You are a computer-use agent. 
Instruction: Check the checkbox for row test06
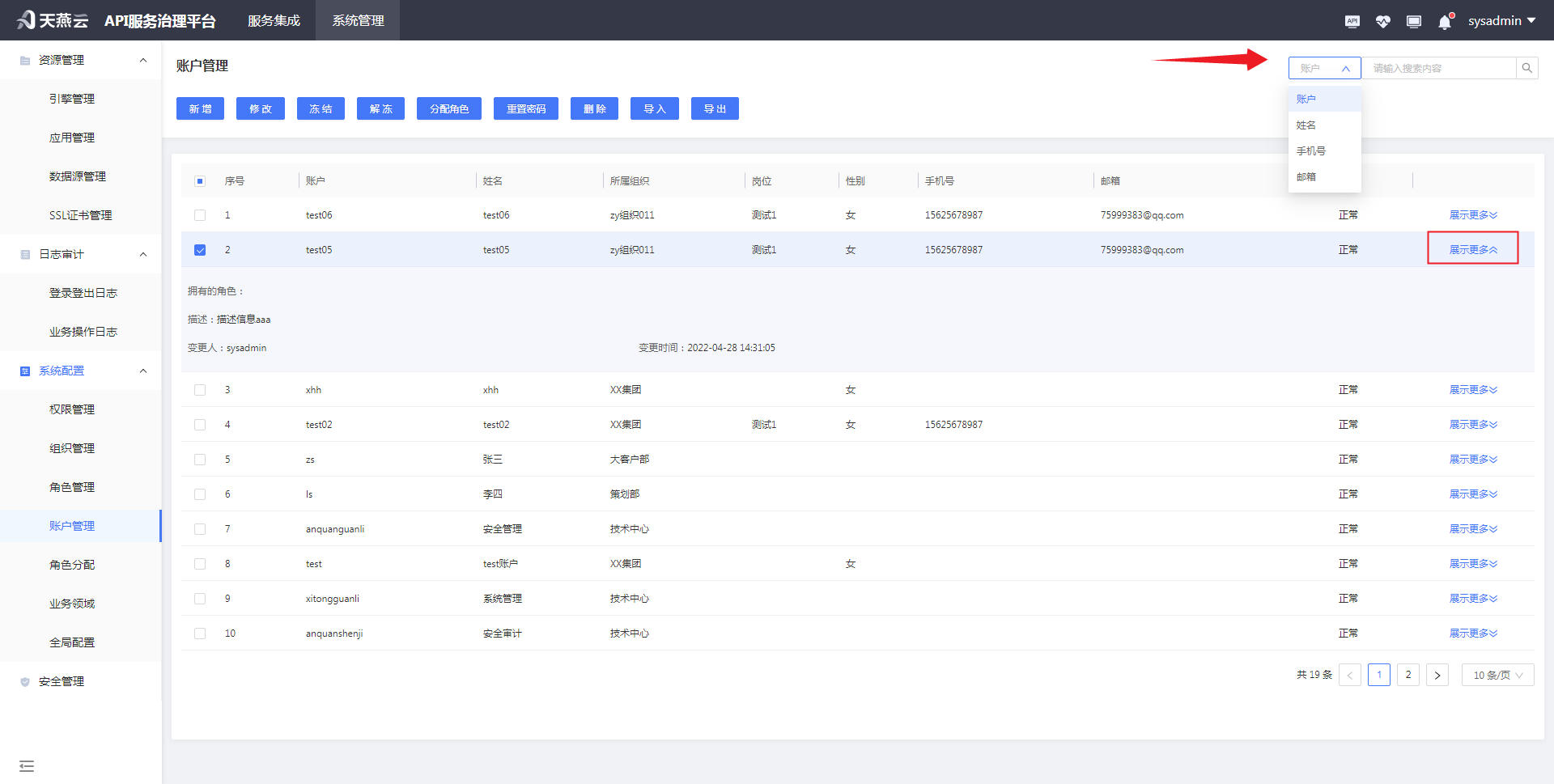(x=200, y=215)
